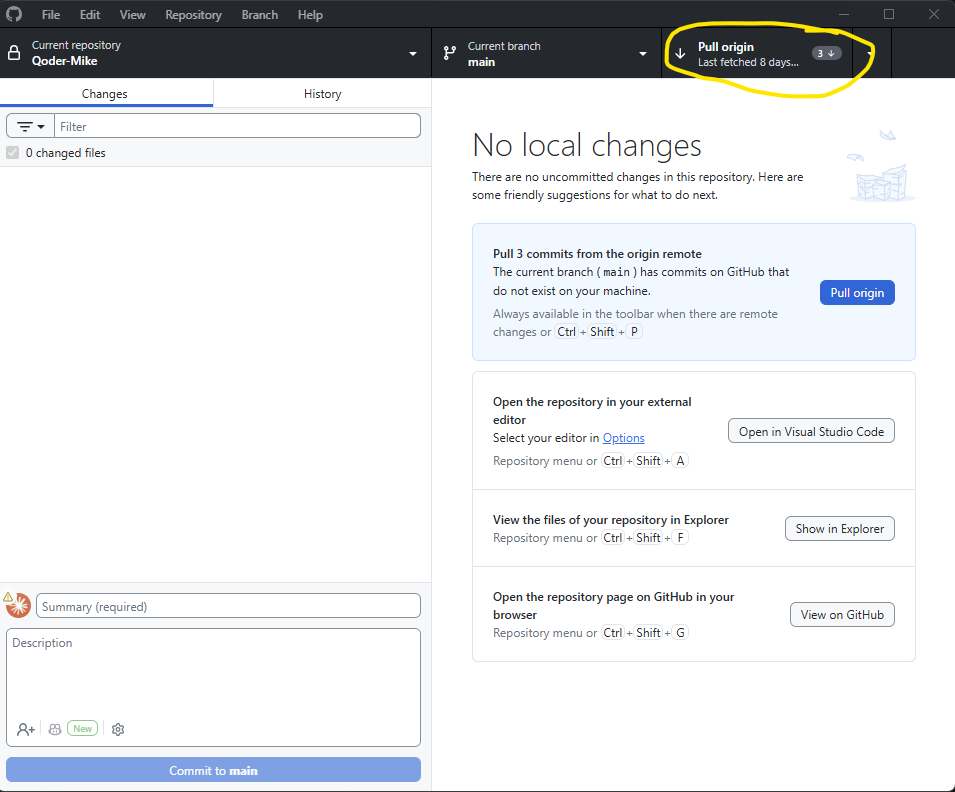Focus the Description text area

(213, 687)
